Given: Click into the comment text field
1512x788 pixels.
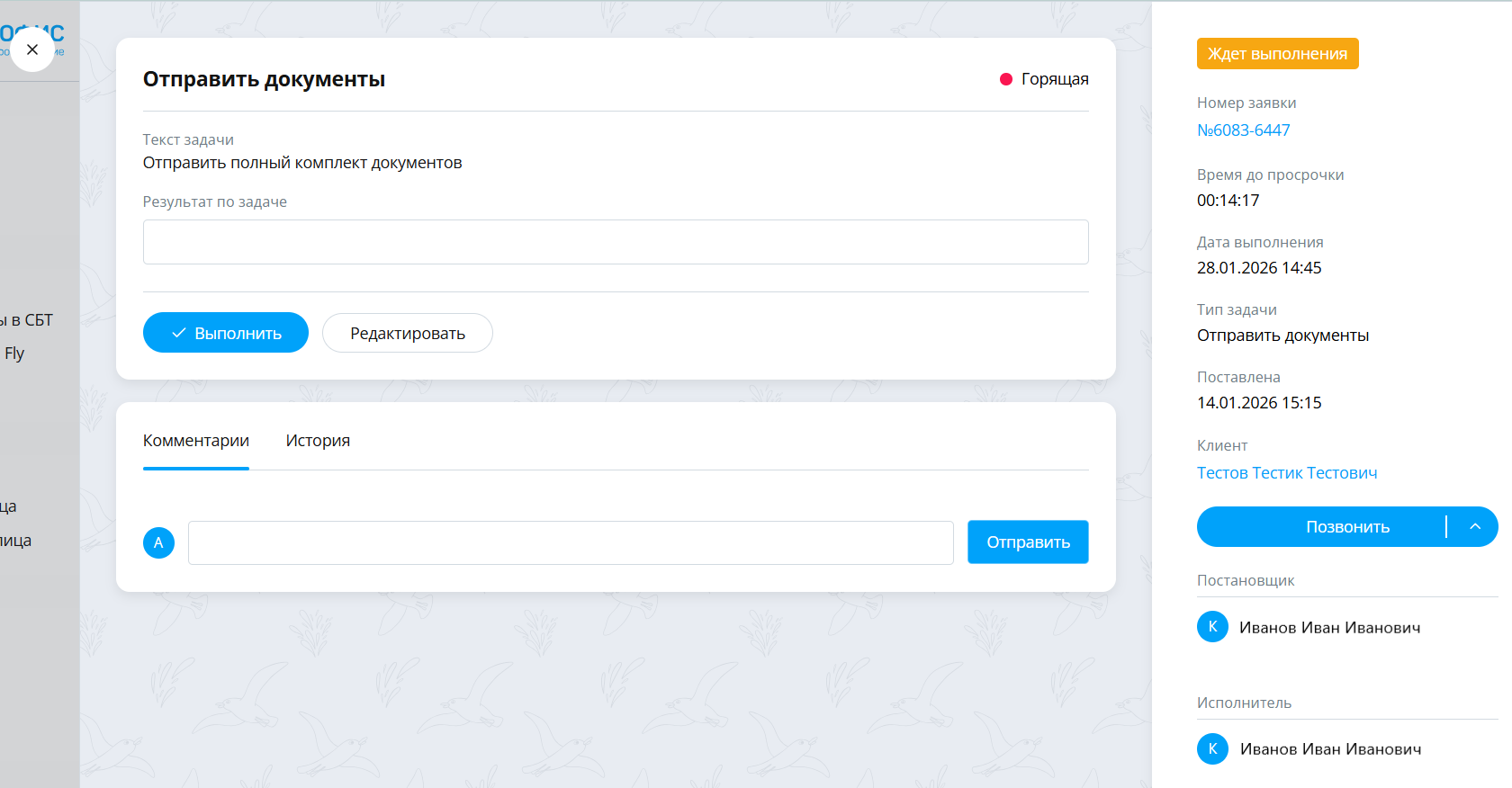Looking at the screenshot, I should [x=571, y=542].
